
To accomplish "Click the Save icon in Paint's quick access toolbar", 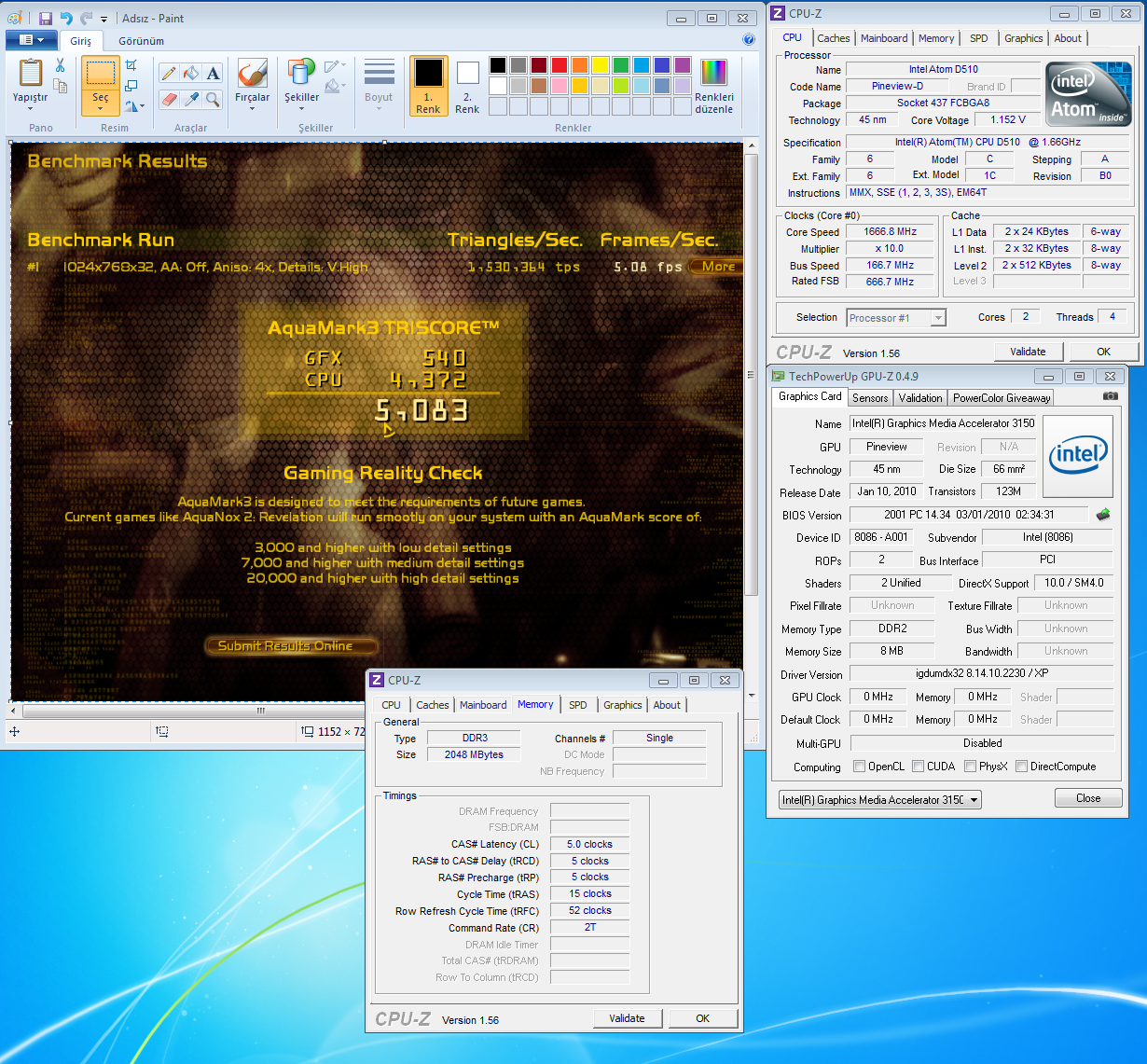I will pyautogui.click(x=45, y=18).
